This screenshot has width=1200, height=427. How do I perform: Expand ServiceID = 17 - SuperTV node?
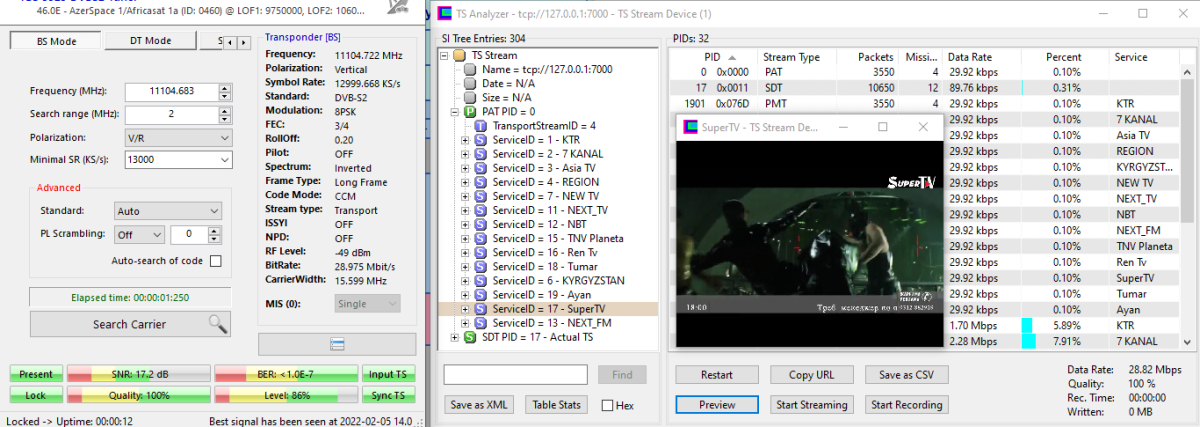465,310
